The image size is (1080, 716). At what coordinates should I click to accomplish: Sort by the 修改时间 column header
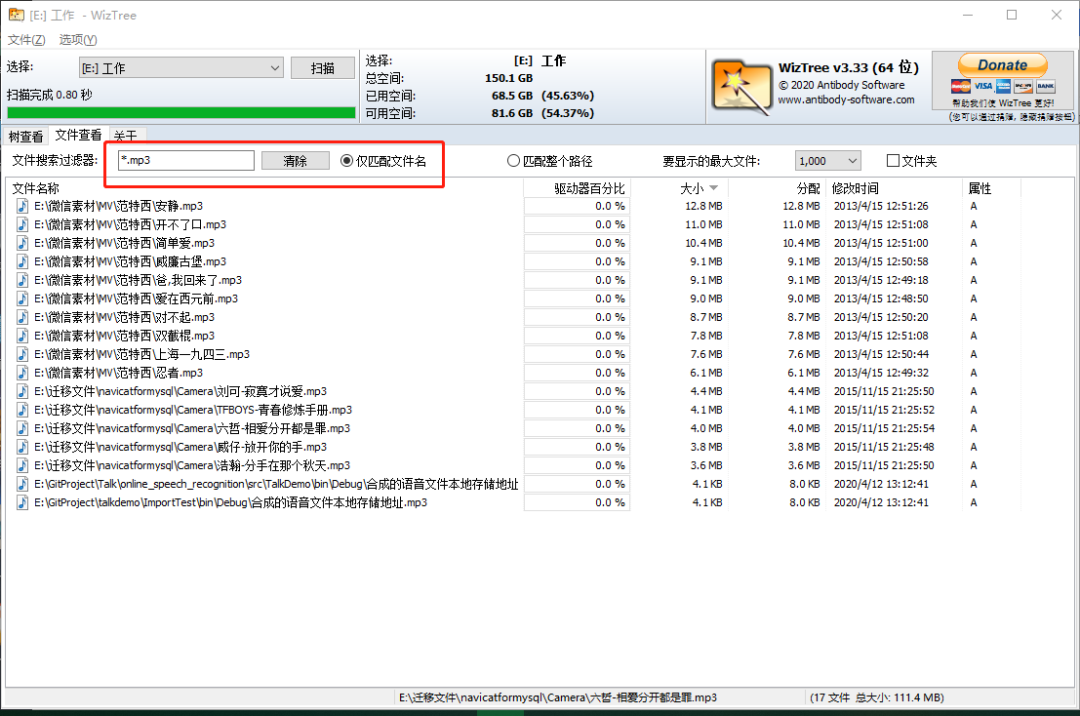point(893,188)
